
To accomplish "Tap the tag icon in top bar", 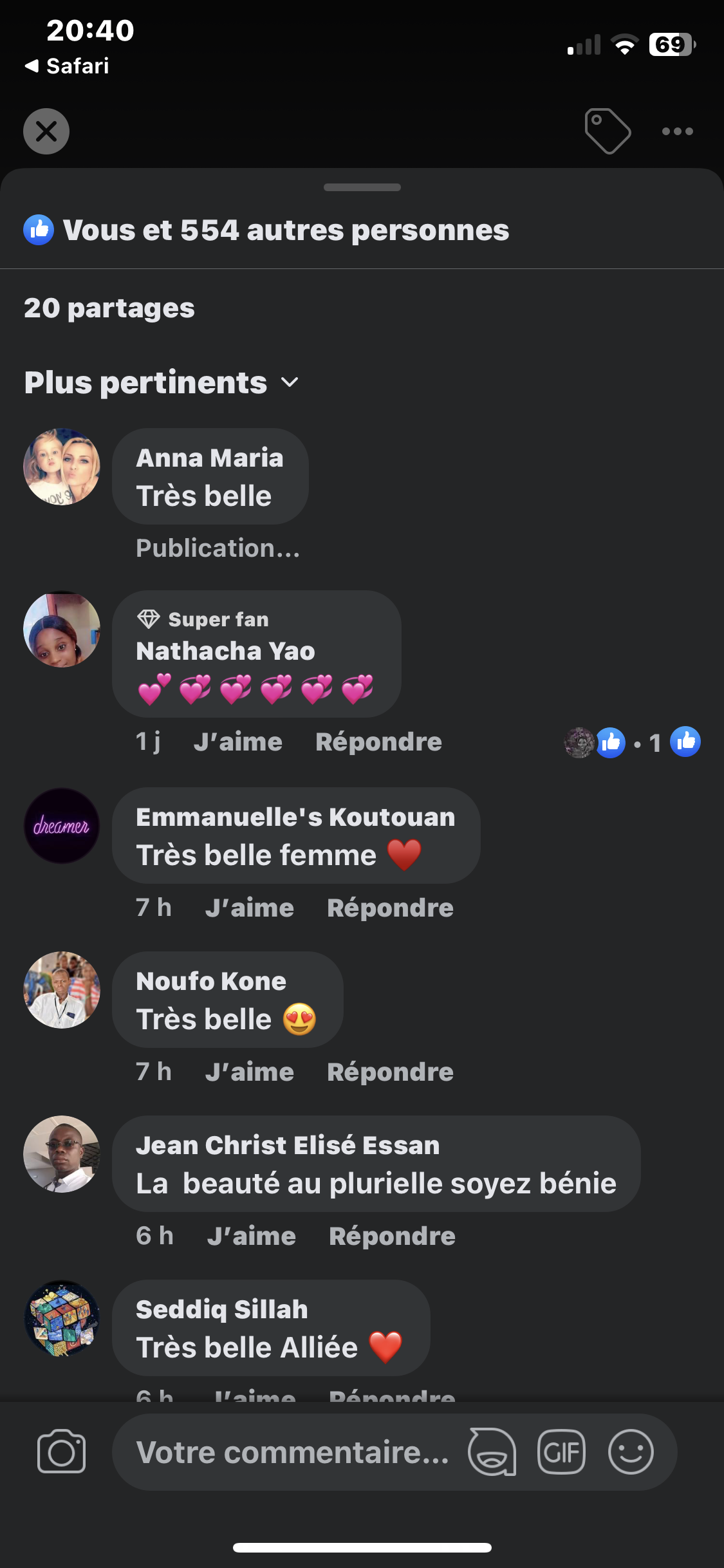I will click(608, 131).
